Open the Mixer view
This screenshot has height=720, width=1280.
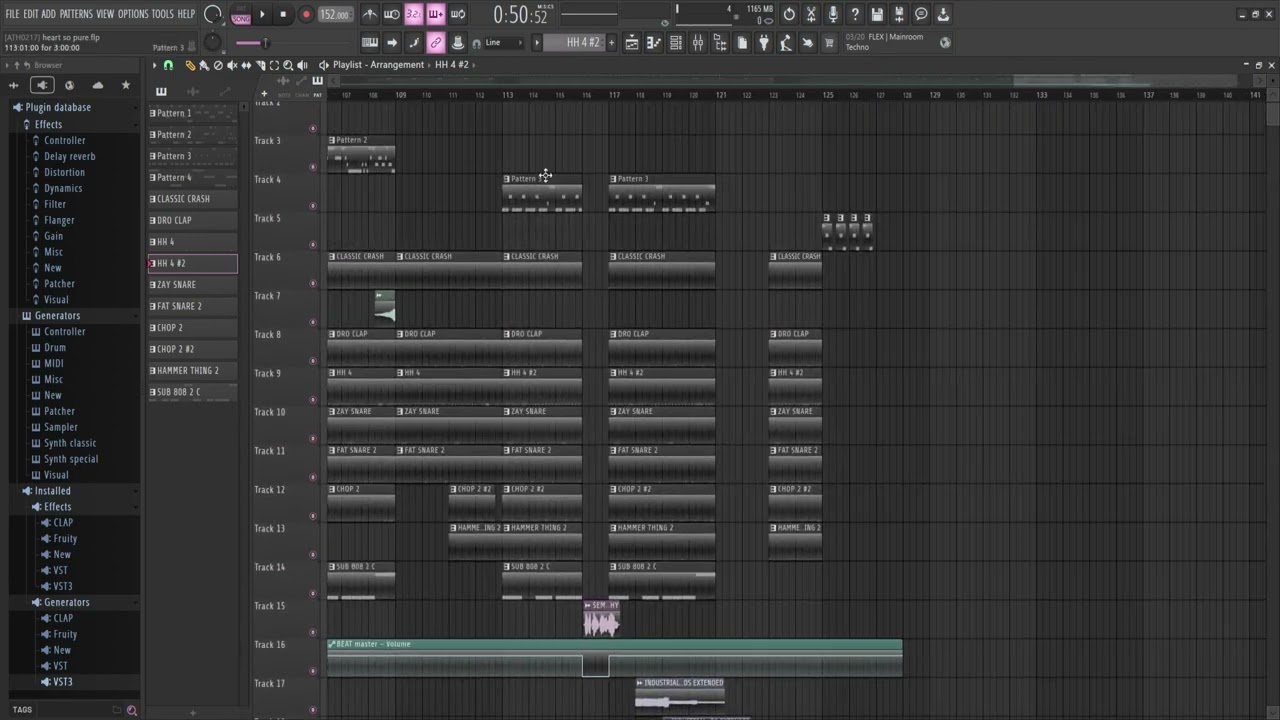[x=698, y=42]
